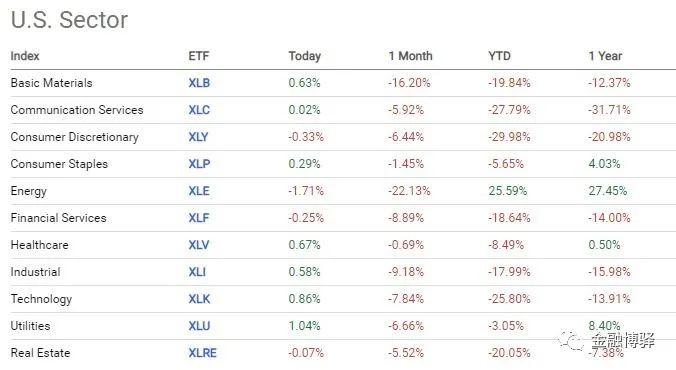
Task: Open the XLU ETF link
Action: [199, 326]
